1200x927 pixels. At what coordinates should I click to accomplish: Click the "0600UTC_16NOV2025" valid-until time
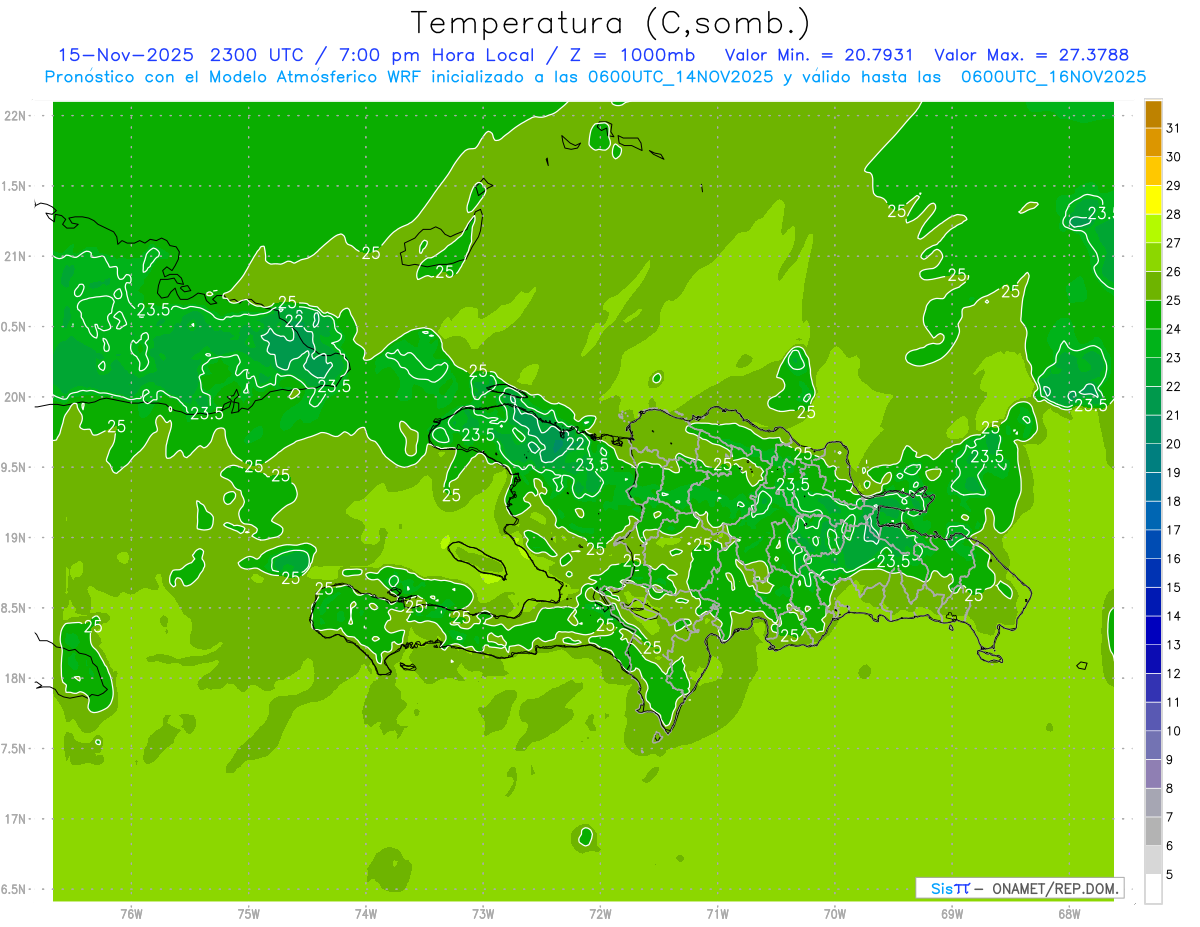(x=1053, y=77)
